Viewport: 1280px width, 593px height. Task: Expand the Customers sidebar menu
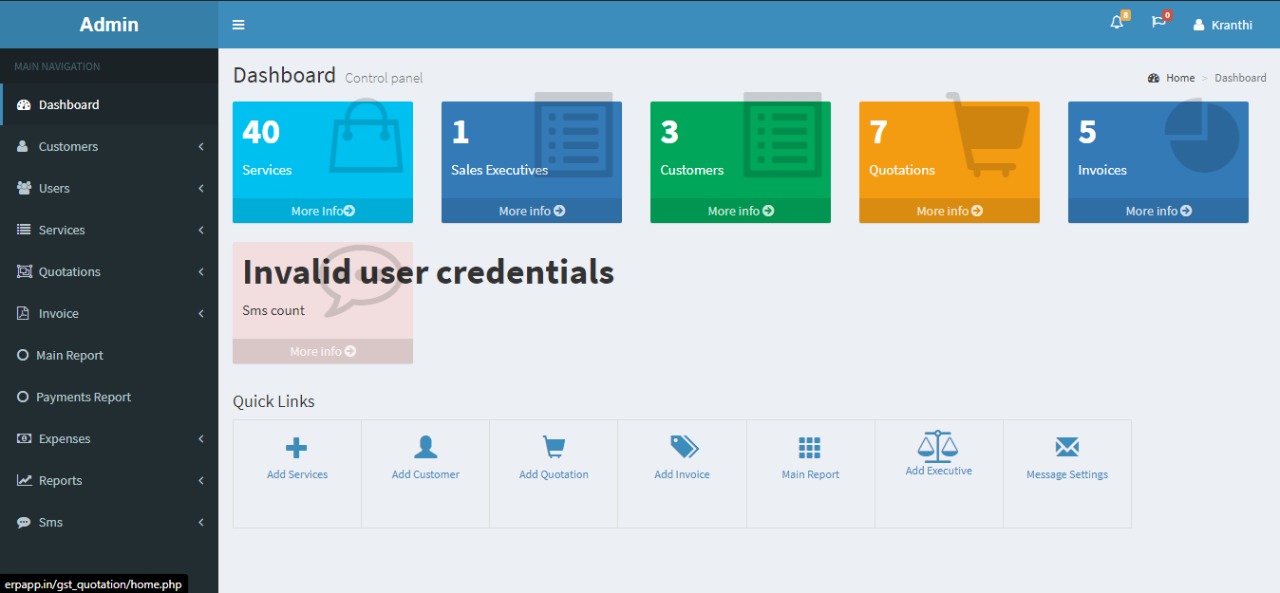coord(109,147)
